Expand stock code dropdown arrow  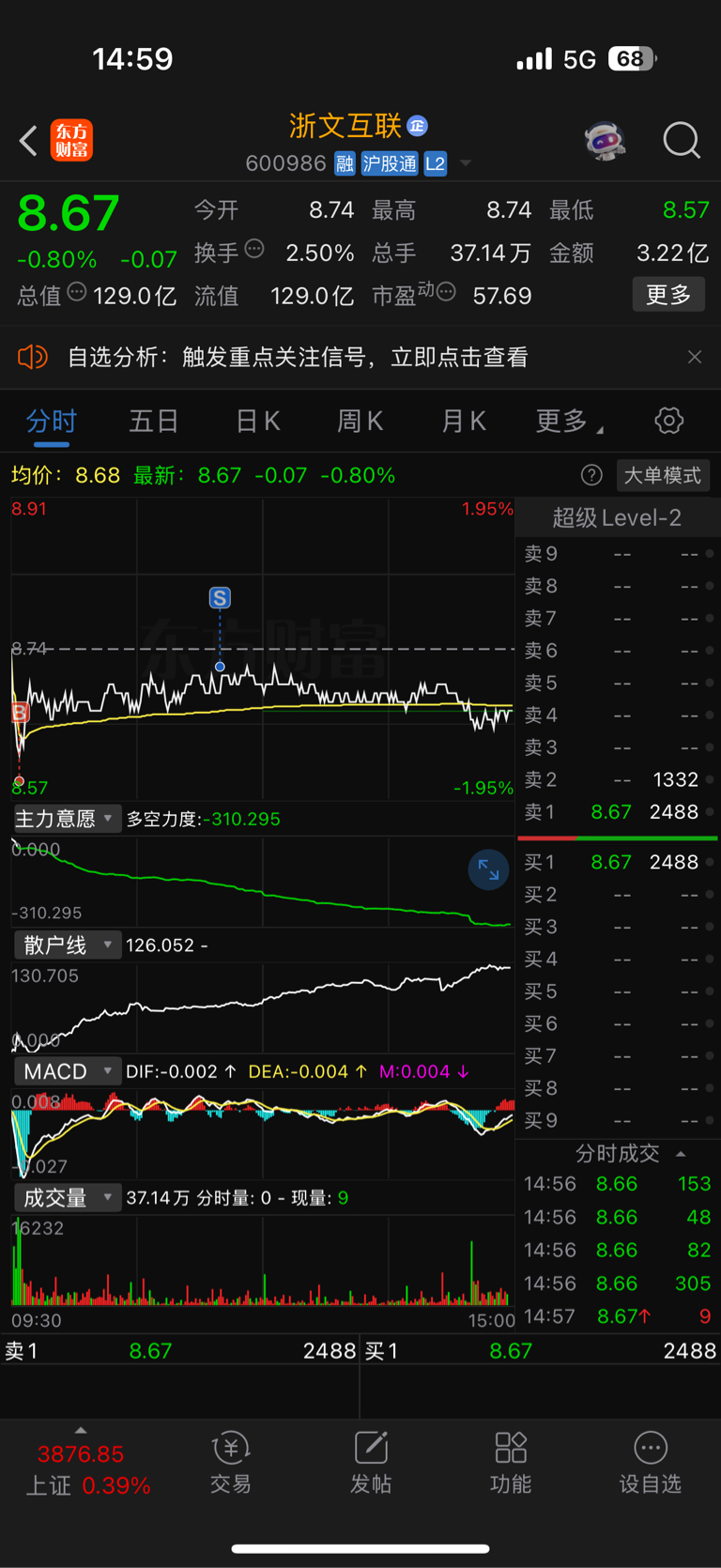[465, 164]
